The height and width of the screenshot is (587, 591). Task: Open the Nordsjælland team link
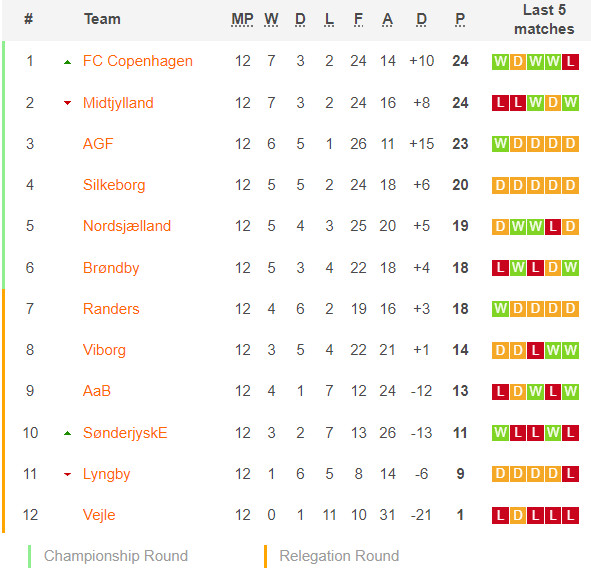(x=127, y=226)
